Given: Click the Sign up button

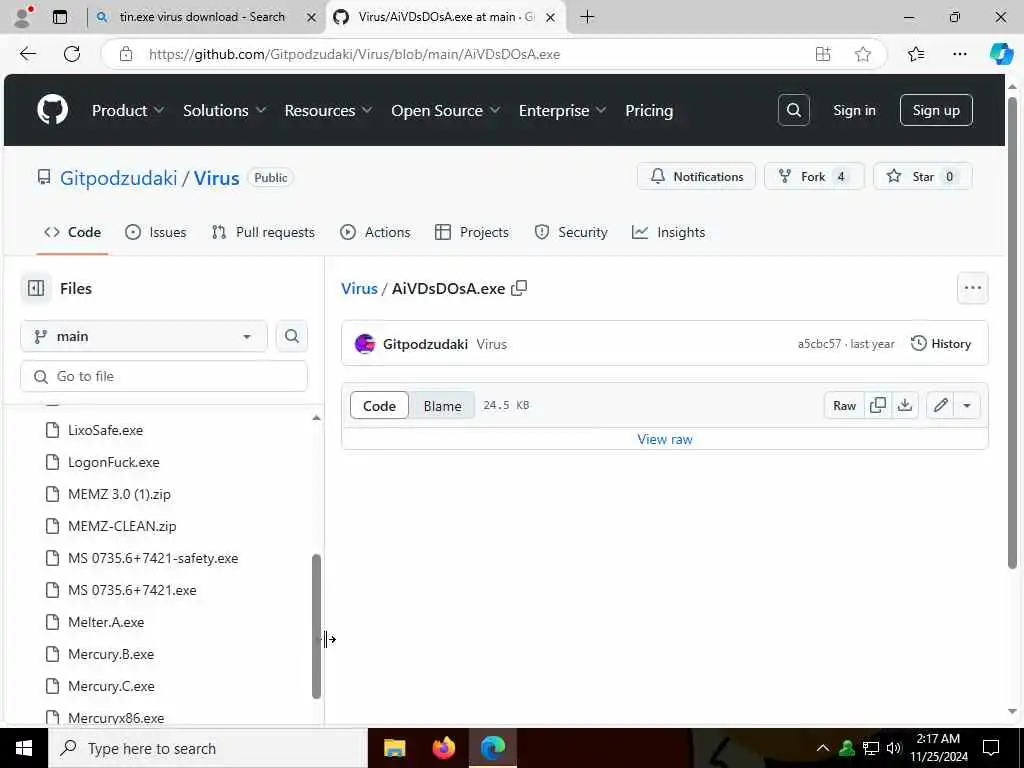Looking at the screenshot, I should coord(936,110).
